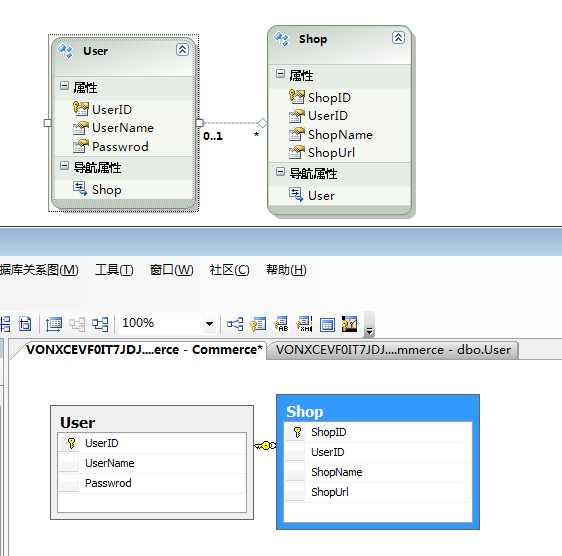Select the ShopName property in Shop entity
562x556 pixels.
tap(340, 134)
